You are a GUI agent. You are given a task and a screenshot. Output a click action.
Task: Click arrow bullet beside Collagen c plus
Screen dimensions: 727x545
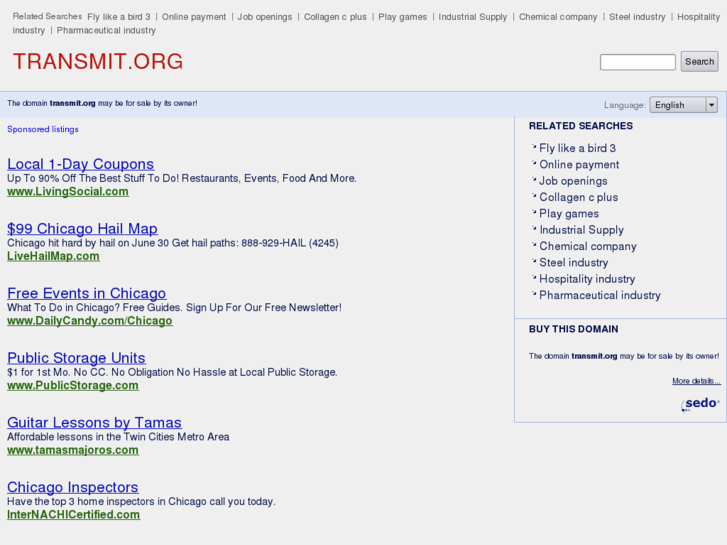[x=534, y=195]
